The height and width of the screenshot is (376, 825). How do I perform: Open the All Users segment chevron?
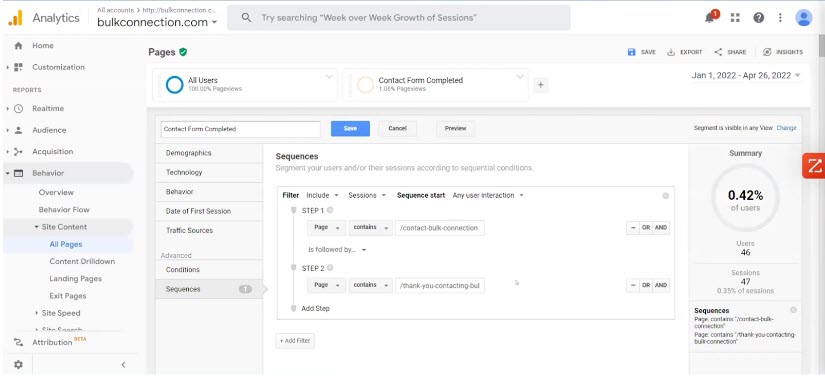[329, 77]
